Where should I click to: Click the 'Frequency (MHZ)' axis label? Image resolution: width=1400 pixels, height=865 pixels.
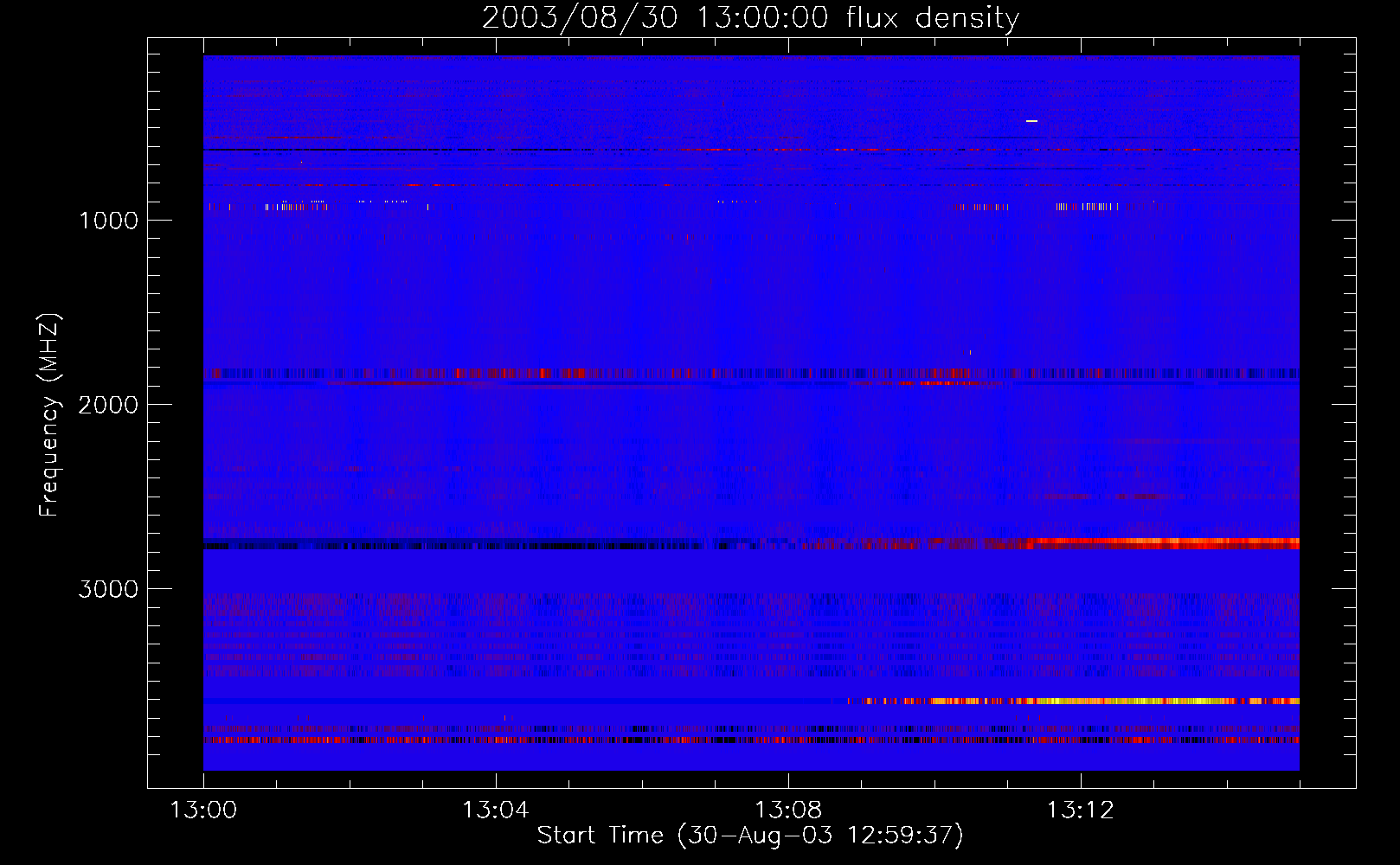49,415
